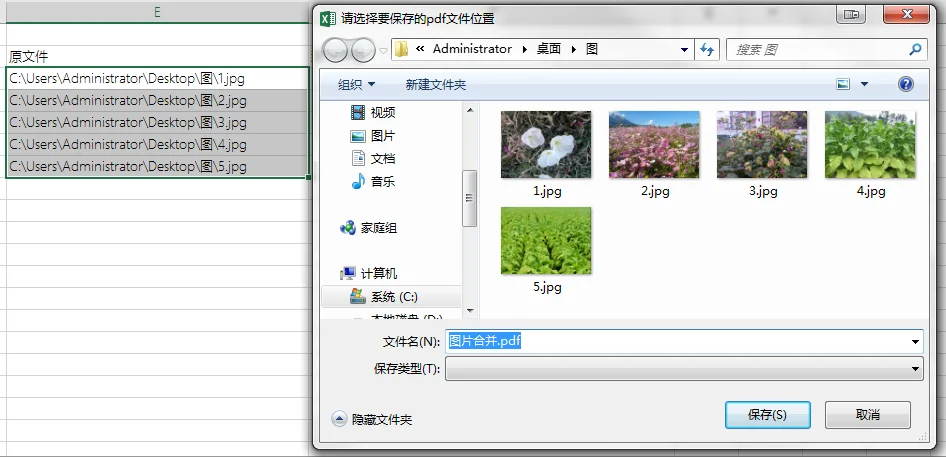946x457 pixels.
Task: Select Excel cell with path 图\5.jpg
Action: coord(157,167)
